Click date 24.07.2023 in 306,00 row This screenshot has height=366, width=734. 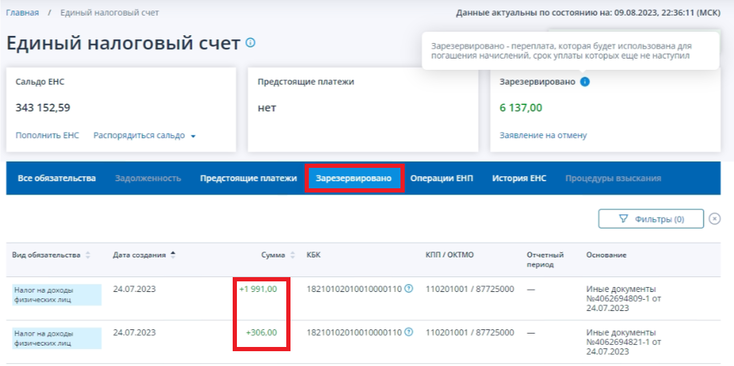[x=134, y=333]
